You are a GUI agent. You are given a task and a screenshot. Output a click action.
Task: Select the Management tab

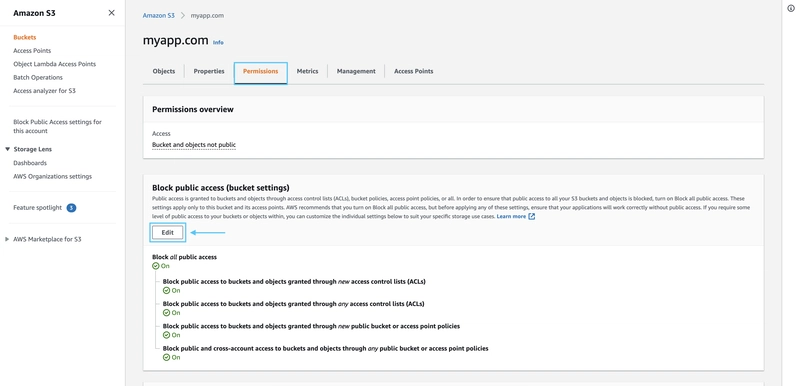coord(356,71)
